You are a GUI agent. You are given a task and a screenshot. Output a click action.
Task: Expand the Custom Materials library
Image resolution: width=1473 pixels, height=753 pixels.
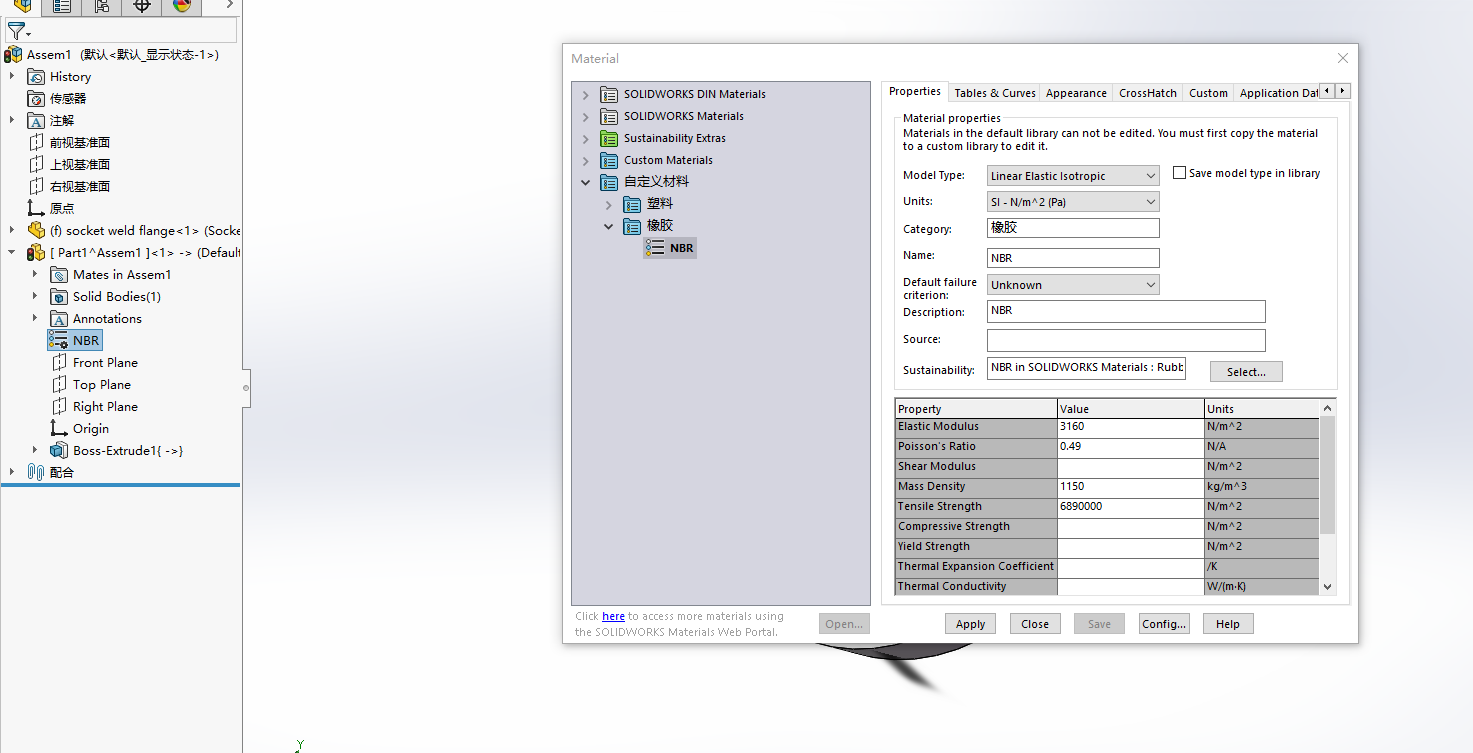586,160
